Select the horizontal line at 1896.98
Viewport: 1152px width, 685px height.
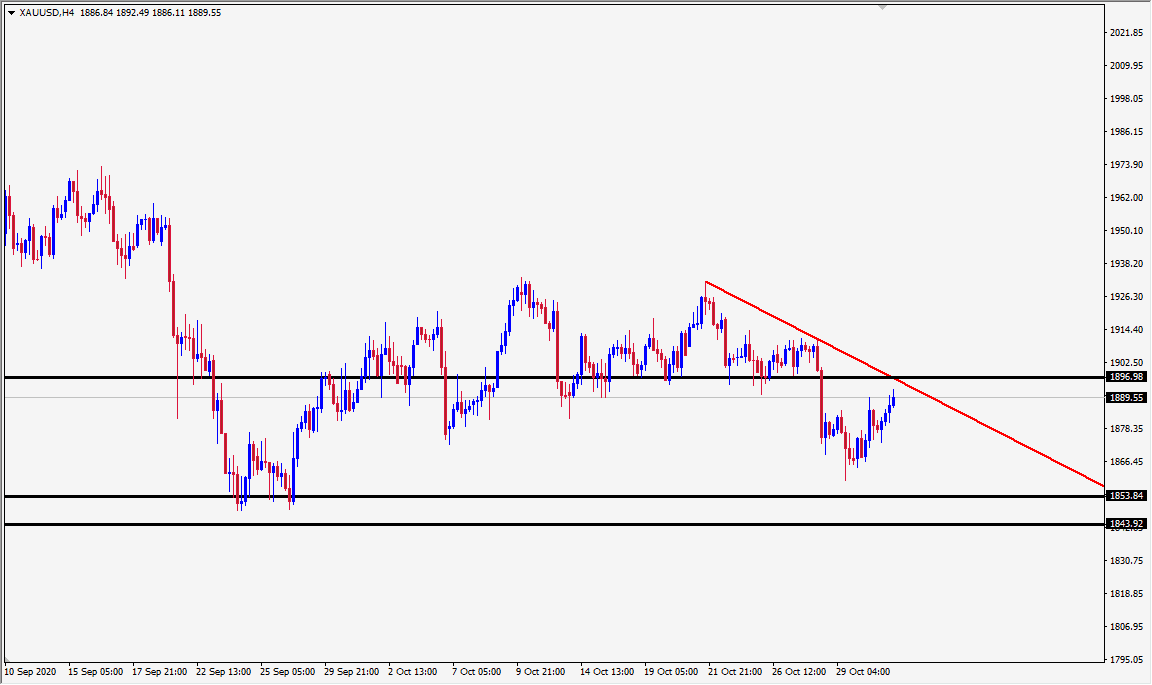point(555,377)
